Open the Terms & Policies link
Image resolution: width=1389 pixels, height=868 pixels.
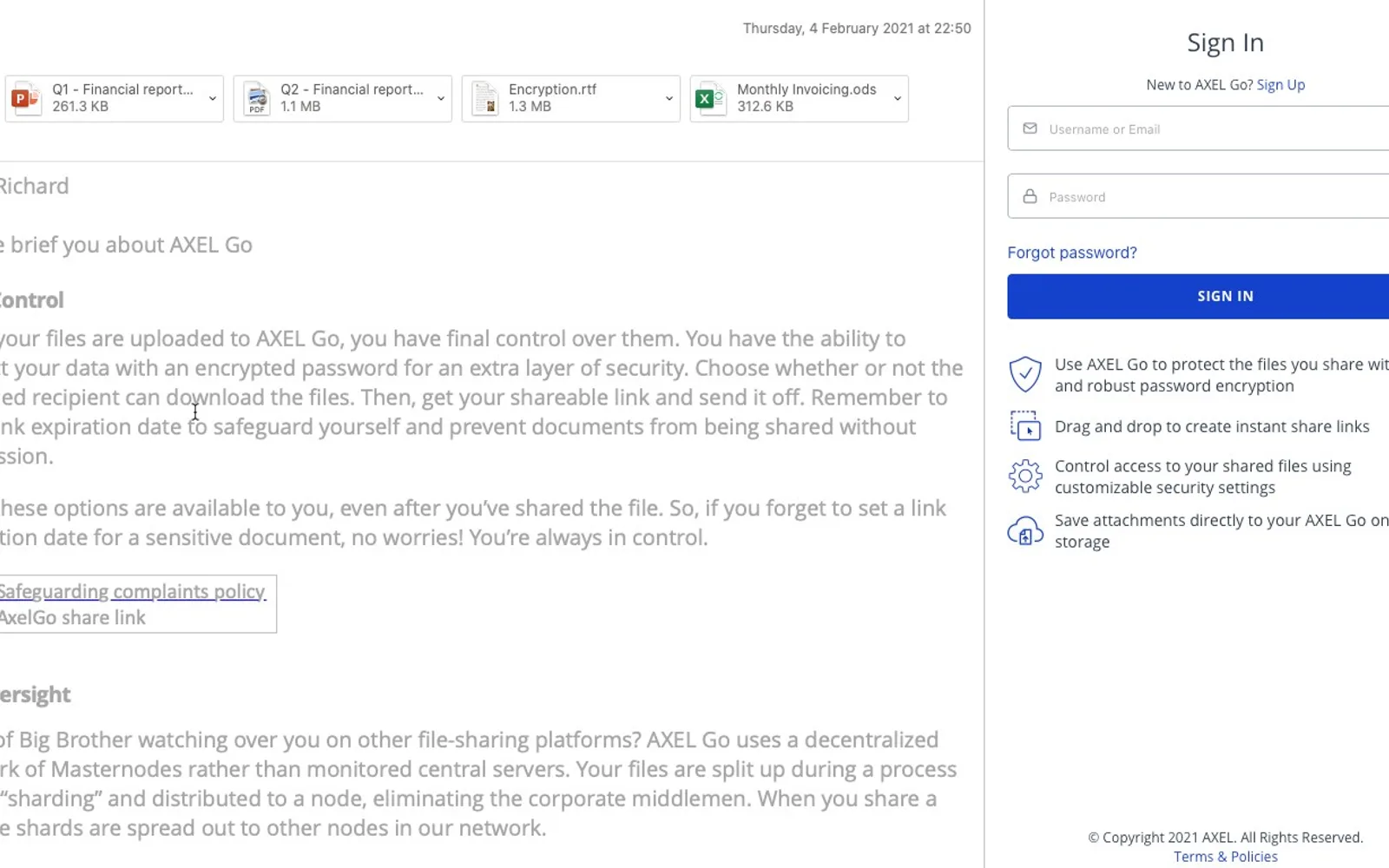click(1226, 857)
